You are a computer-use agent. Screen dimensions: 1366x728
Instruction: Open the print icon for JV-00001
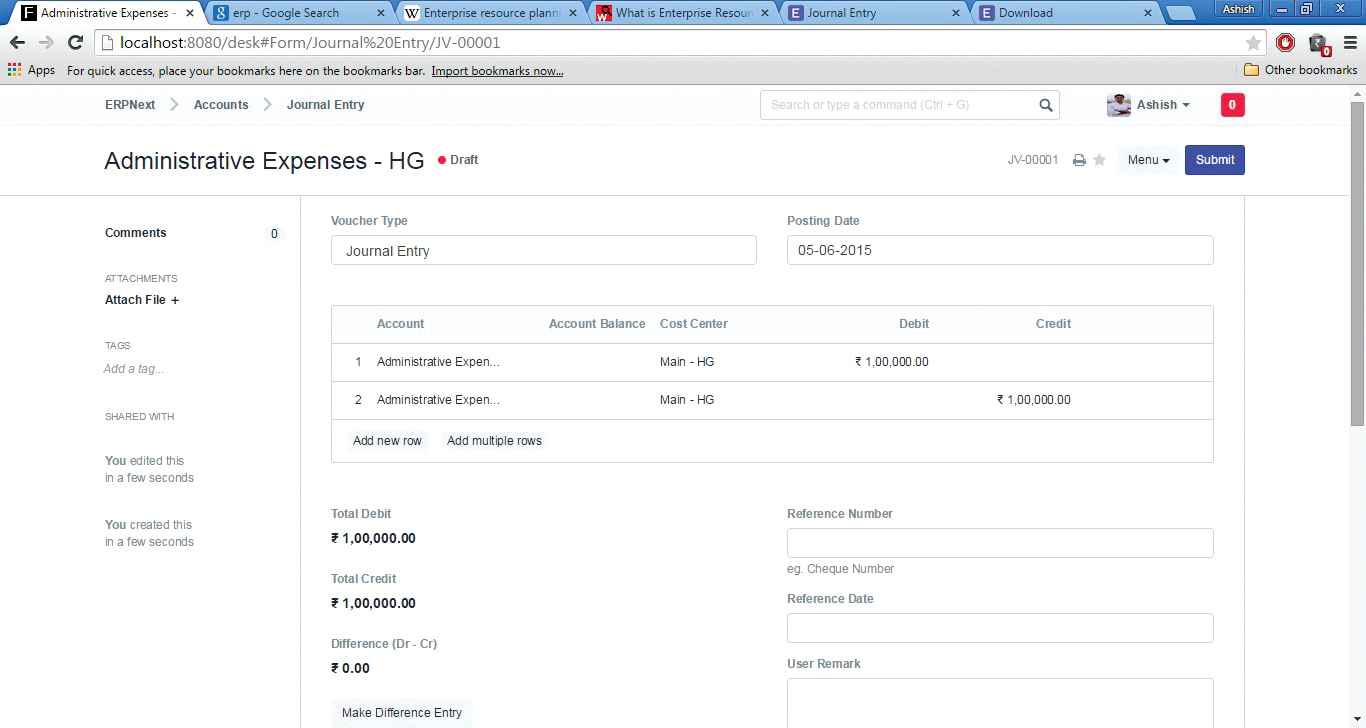(1078, 159)
